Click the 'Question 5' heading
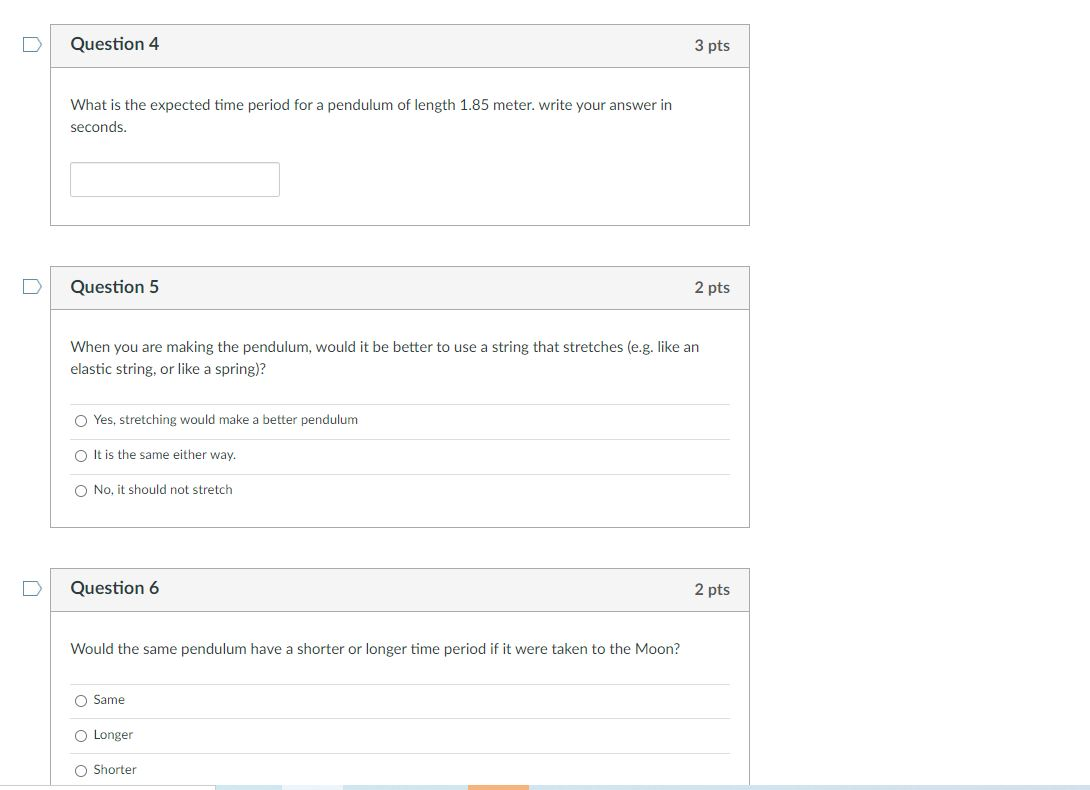The height and width of the screenshot is (790, 1090). [115, 287]
